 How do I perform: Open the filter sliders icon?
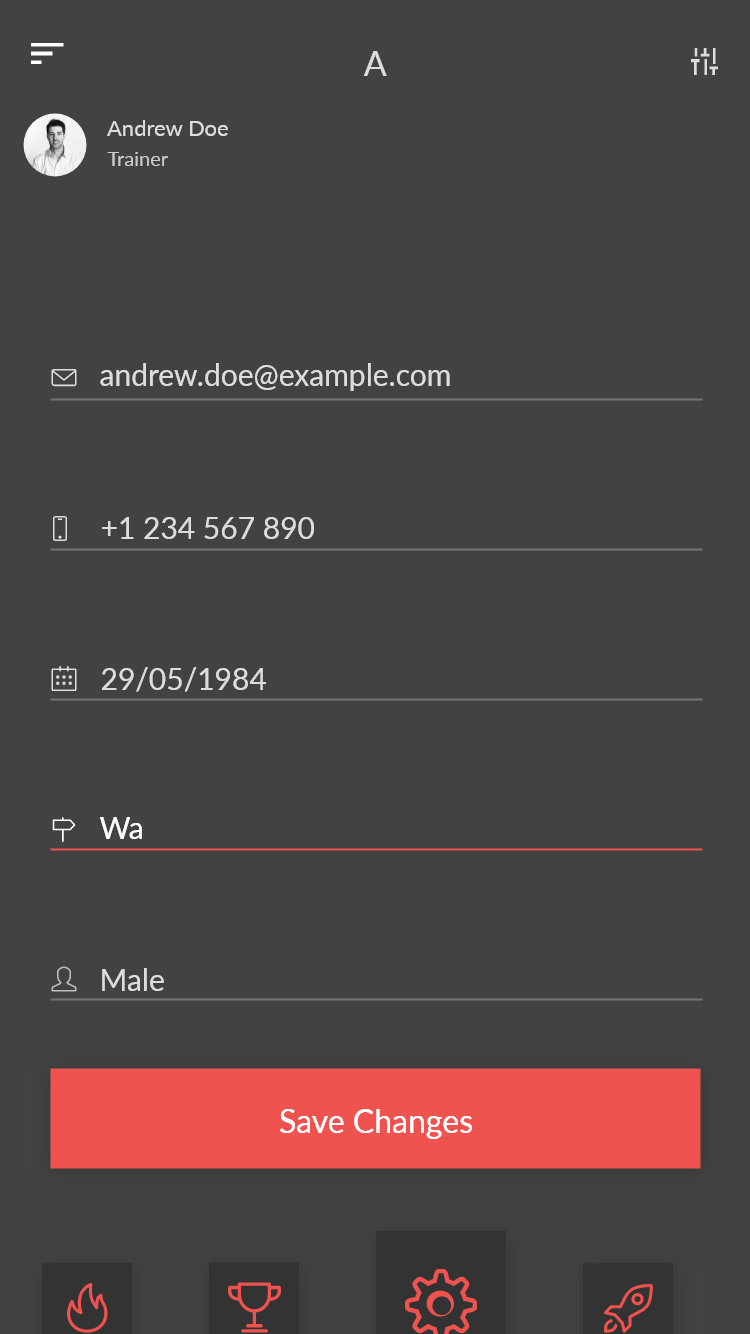(x=704, y=61)
